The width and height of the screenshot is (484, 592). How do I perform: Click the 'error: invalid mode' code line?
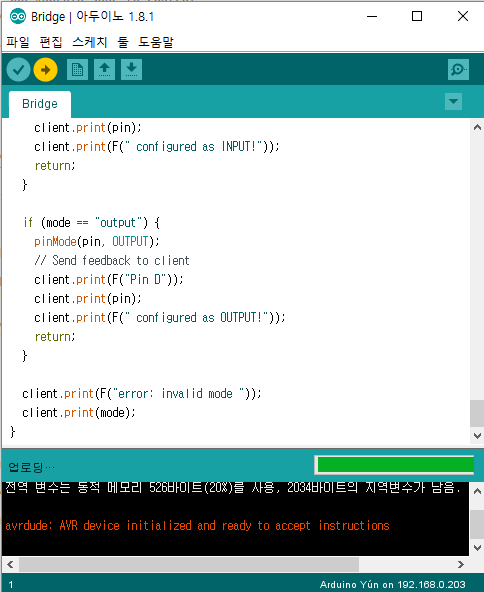pyautogui.click(x=142, y=394)
